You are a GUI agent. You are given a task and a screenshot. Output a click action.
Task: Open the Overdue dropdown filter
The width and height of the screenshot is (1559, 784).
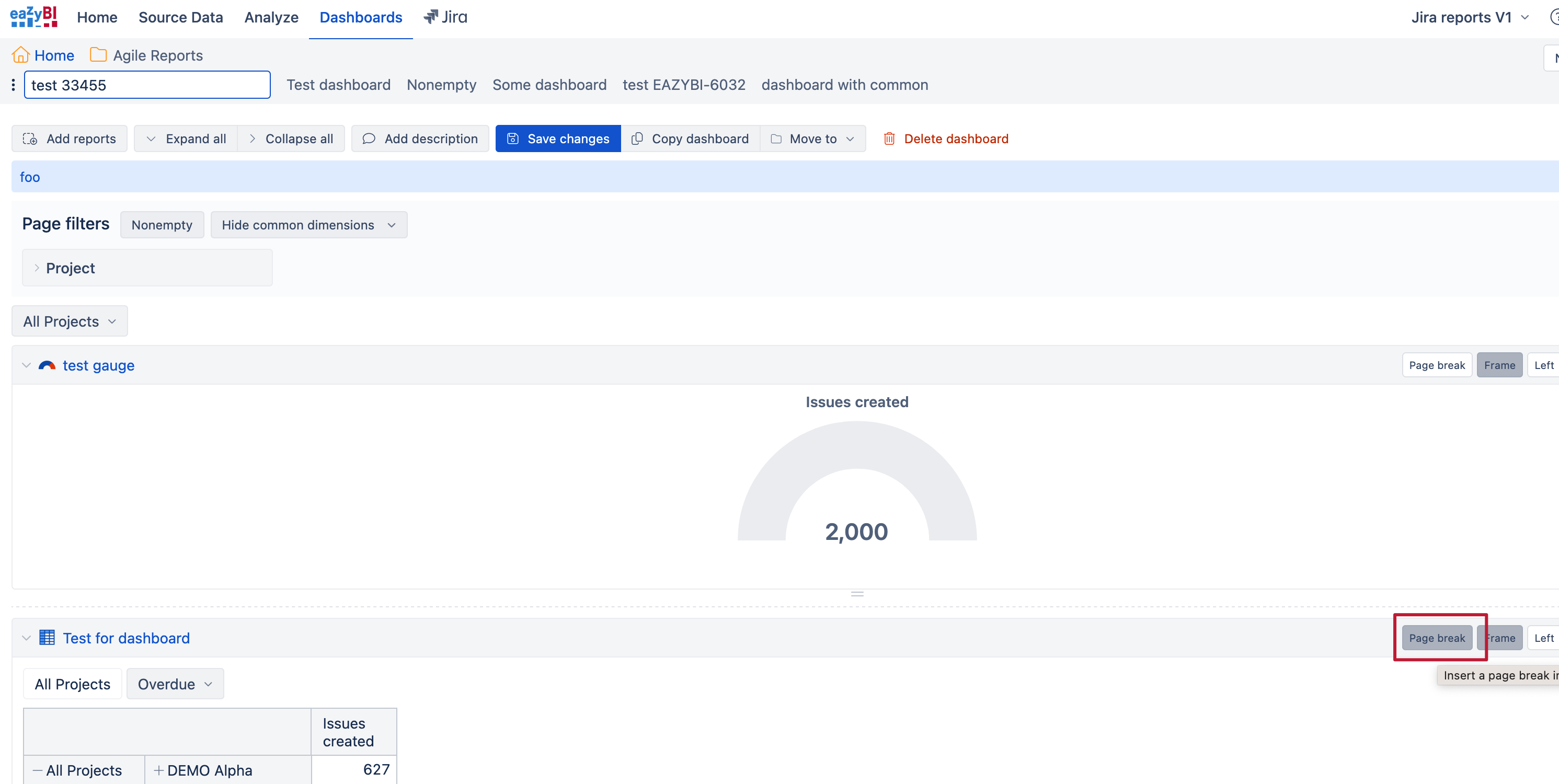(x=175, y=684)
